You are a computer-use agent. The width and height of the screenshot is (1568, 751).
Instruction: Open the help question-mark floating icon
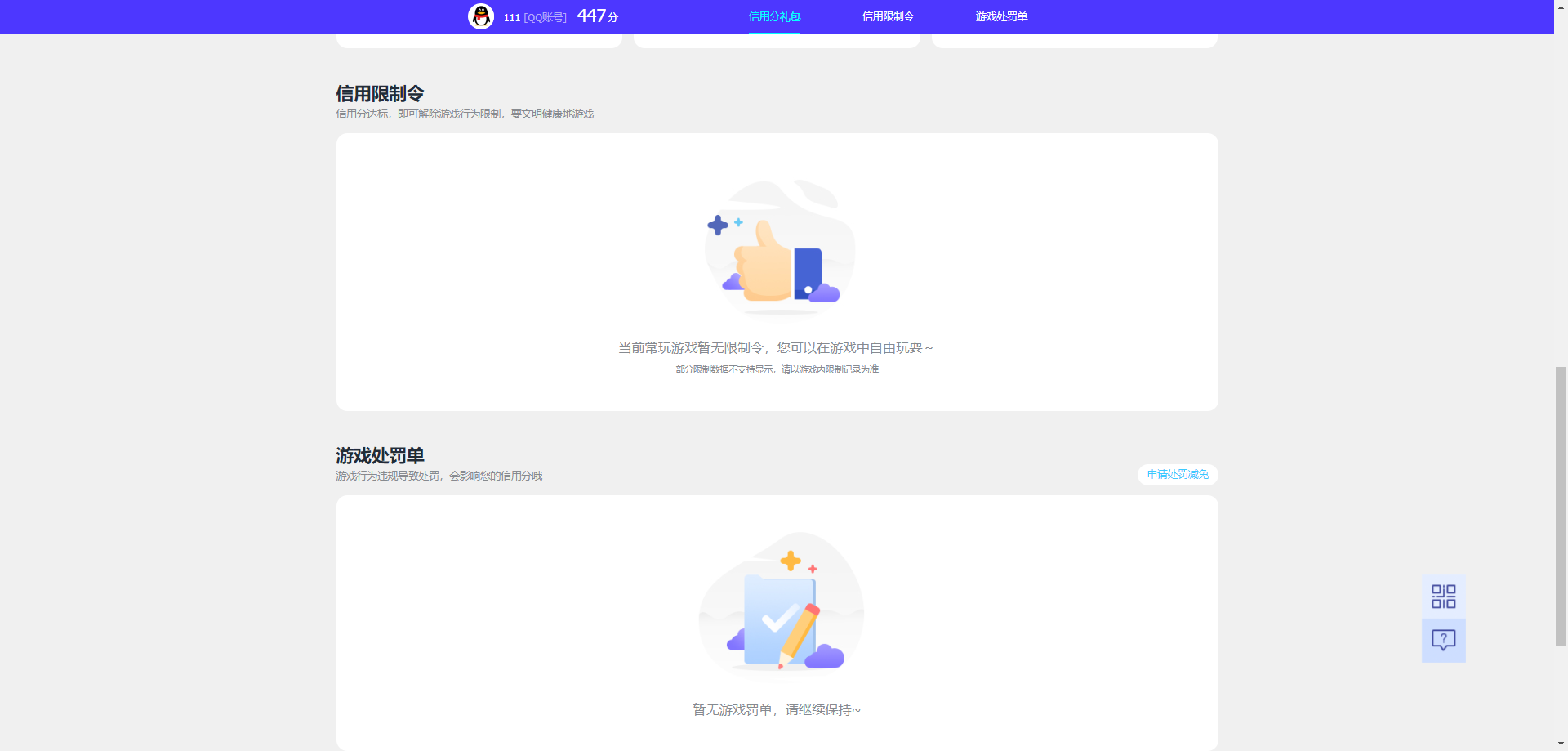[x=1443, y=641]
